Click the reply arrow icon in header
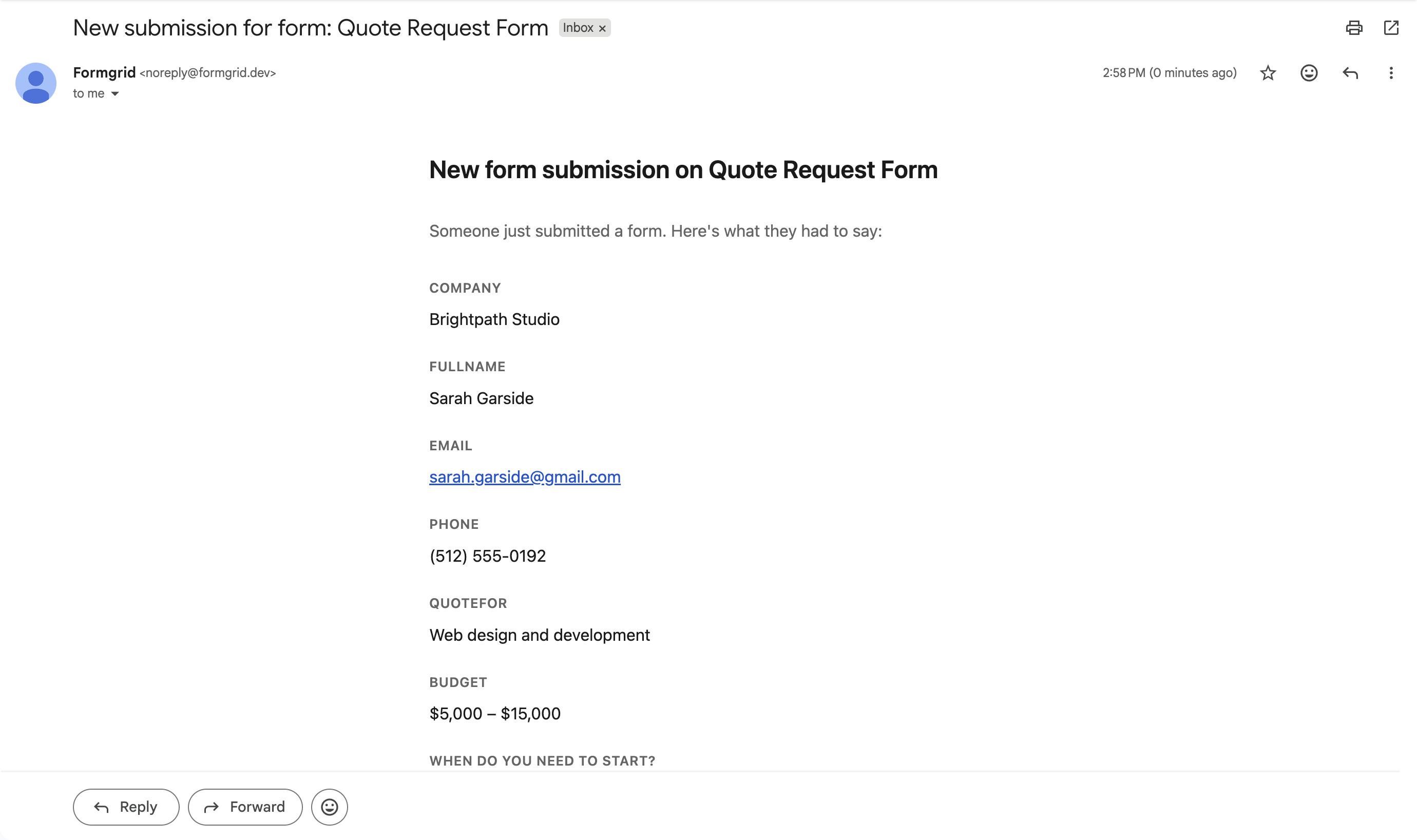Image resolution: width=1417 pixels, height=840 pixels. [x=1350, y=73]
